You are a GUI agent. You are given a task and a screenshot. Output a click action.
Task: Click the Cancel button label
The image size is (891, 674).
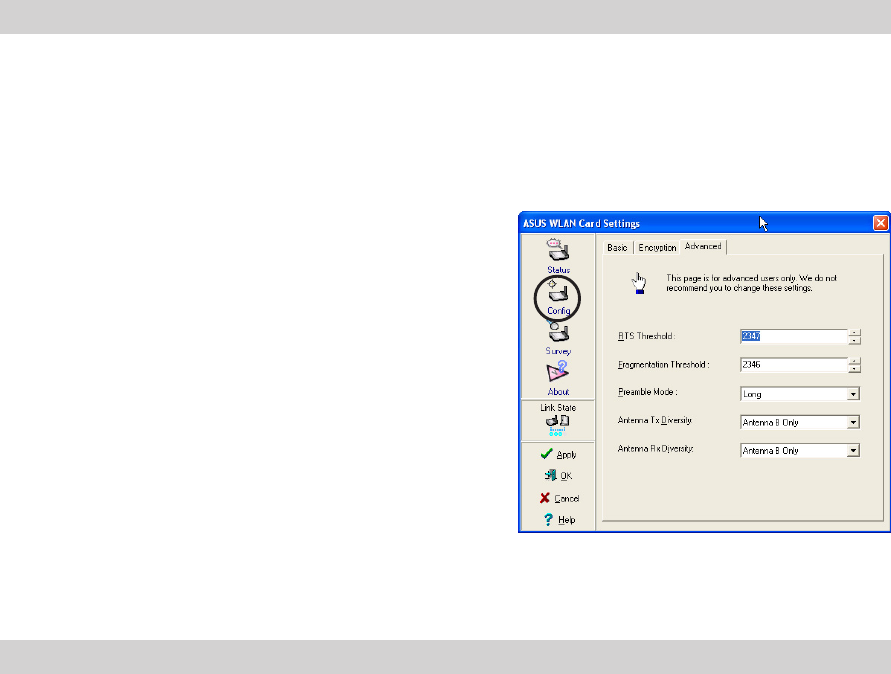click(x=567, y=498)
